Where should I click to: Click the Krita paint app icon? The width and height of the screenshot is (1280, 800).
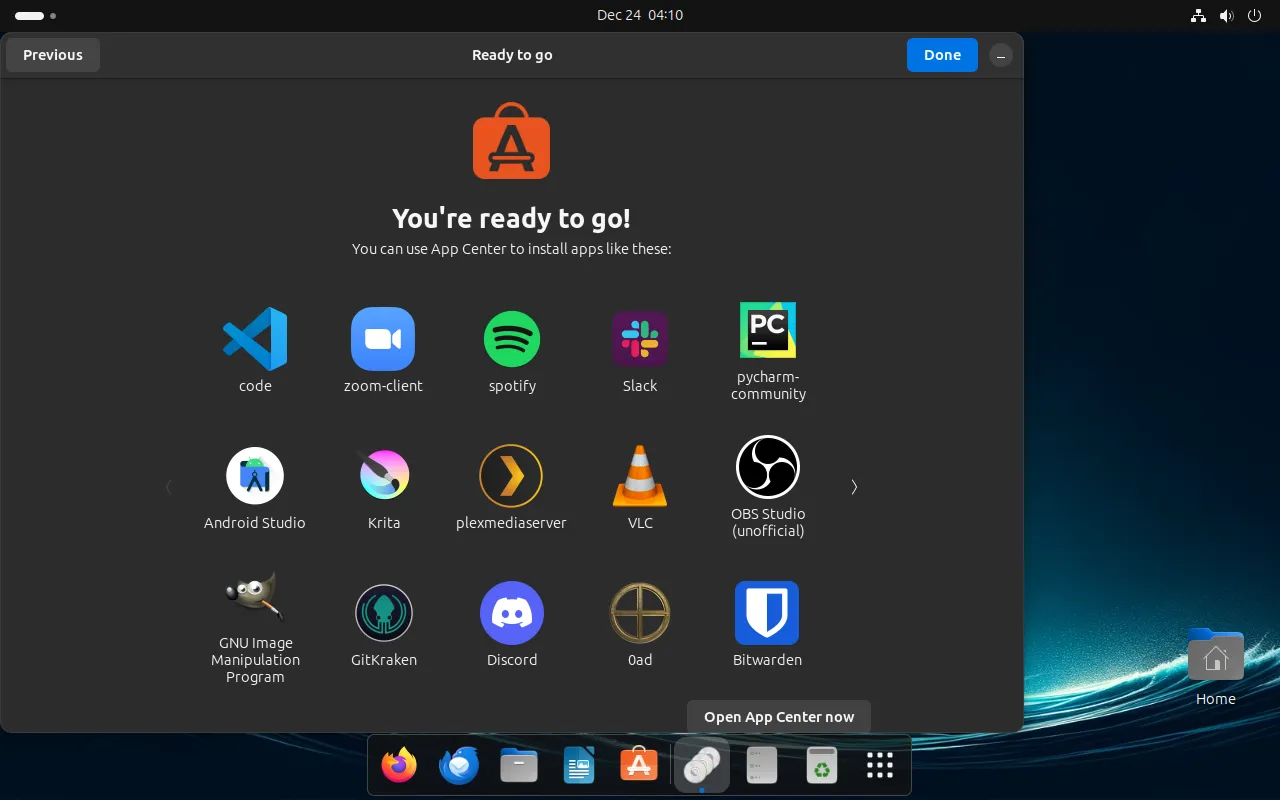384,476
